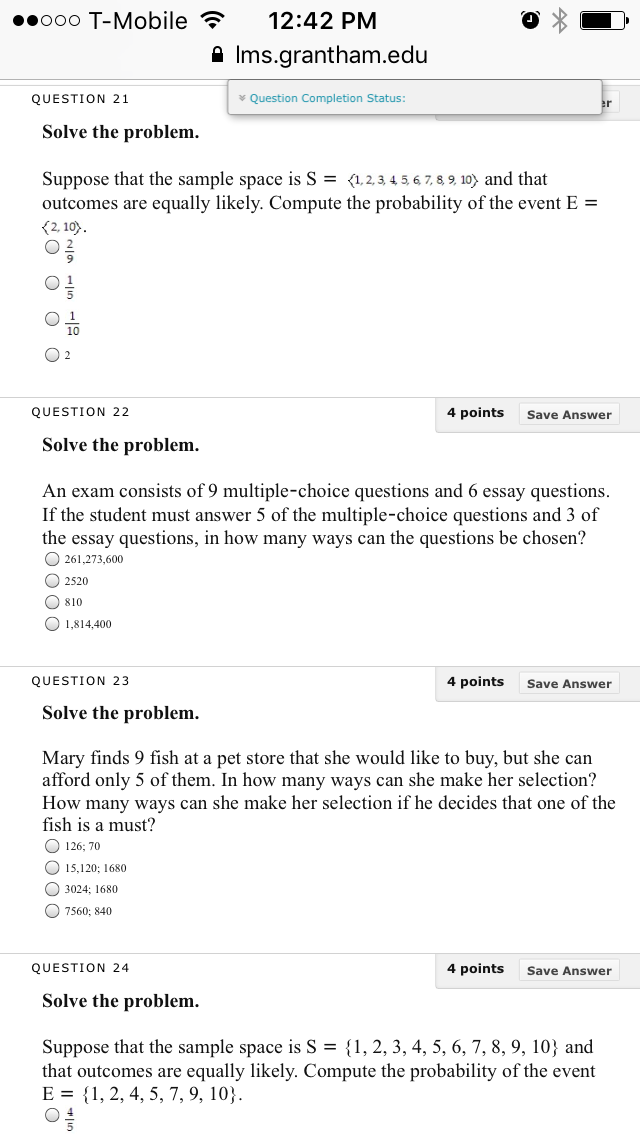Save Answer for Question 24
640x1136 pixels.
569,970
